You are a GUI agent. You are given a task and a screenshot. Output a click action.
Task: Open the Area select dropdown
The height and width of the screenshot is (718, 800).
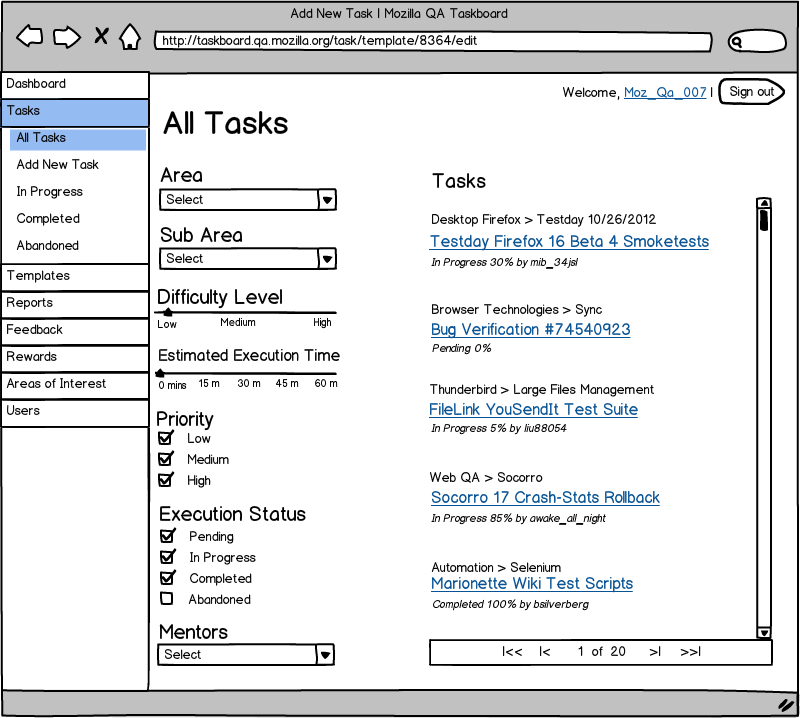[x=248, y=200]
